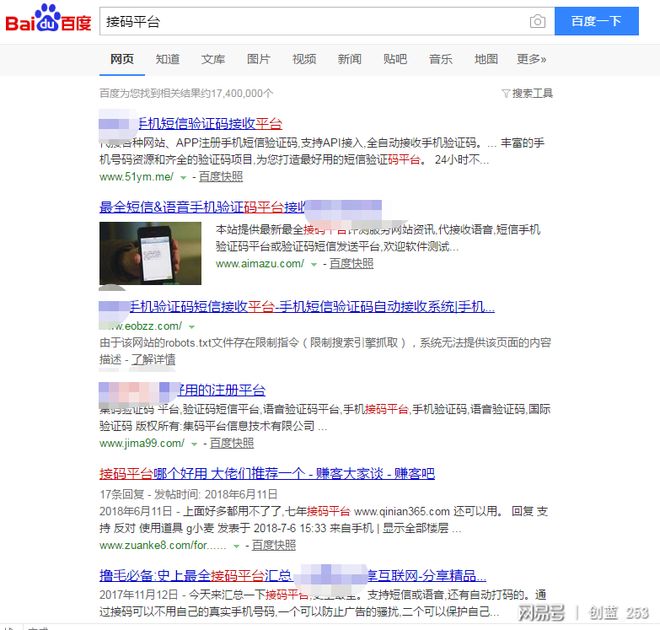
Task: Open the 音乐 tab
Action: 440,59
